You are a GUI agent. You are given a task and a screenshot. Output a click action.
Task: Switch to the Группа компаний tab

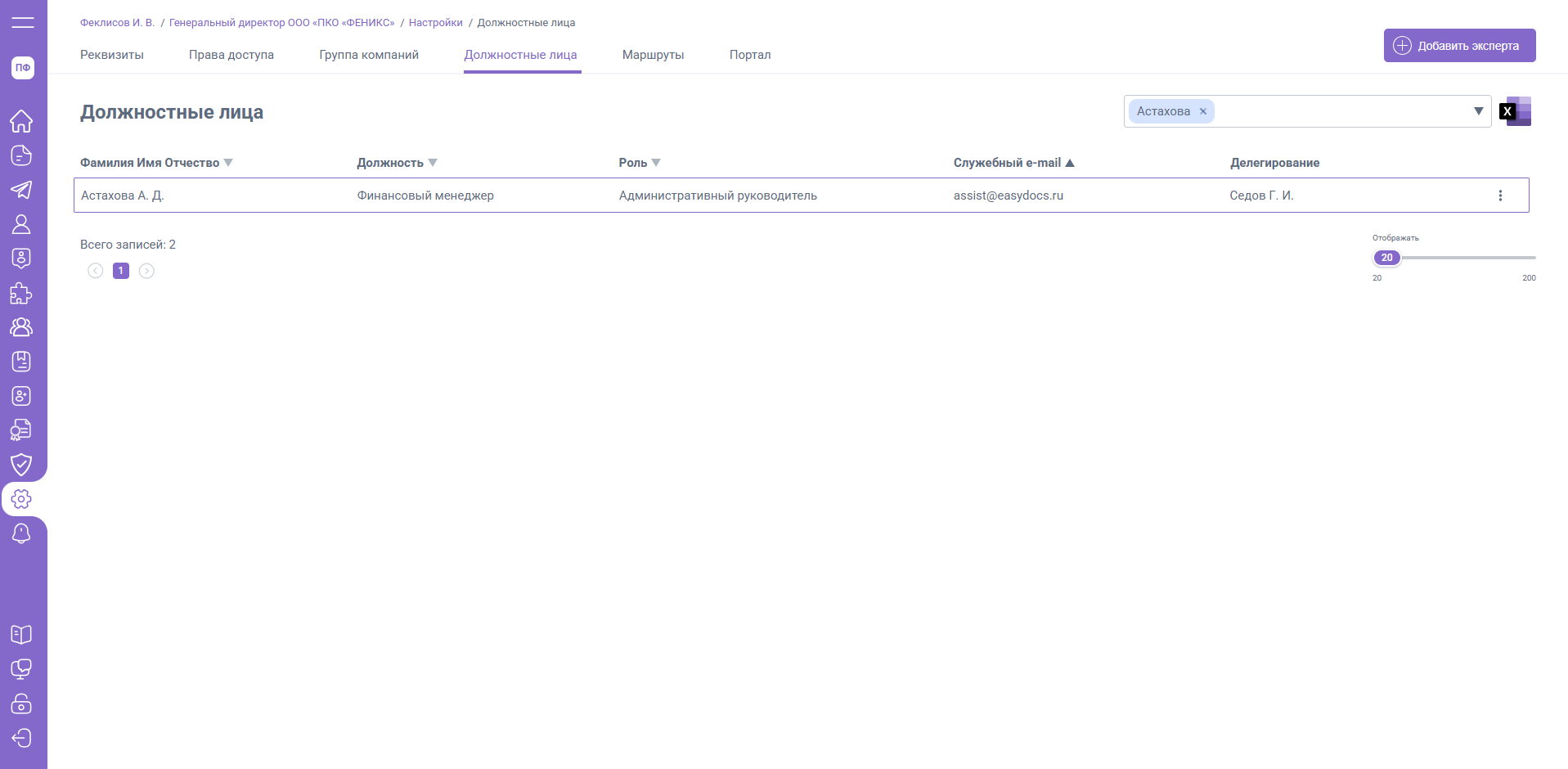369,55
